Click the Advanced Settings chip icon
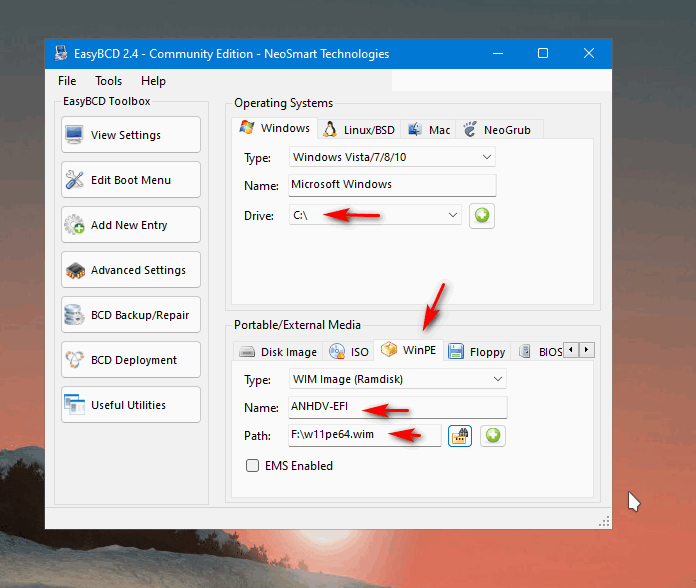The width and height of the screenshot is (696, 588). [75, 270]
